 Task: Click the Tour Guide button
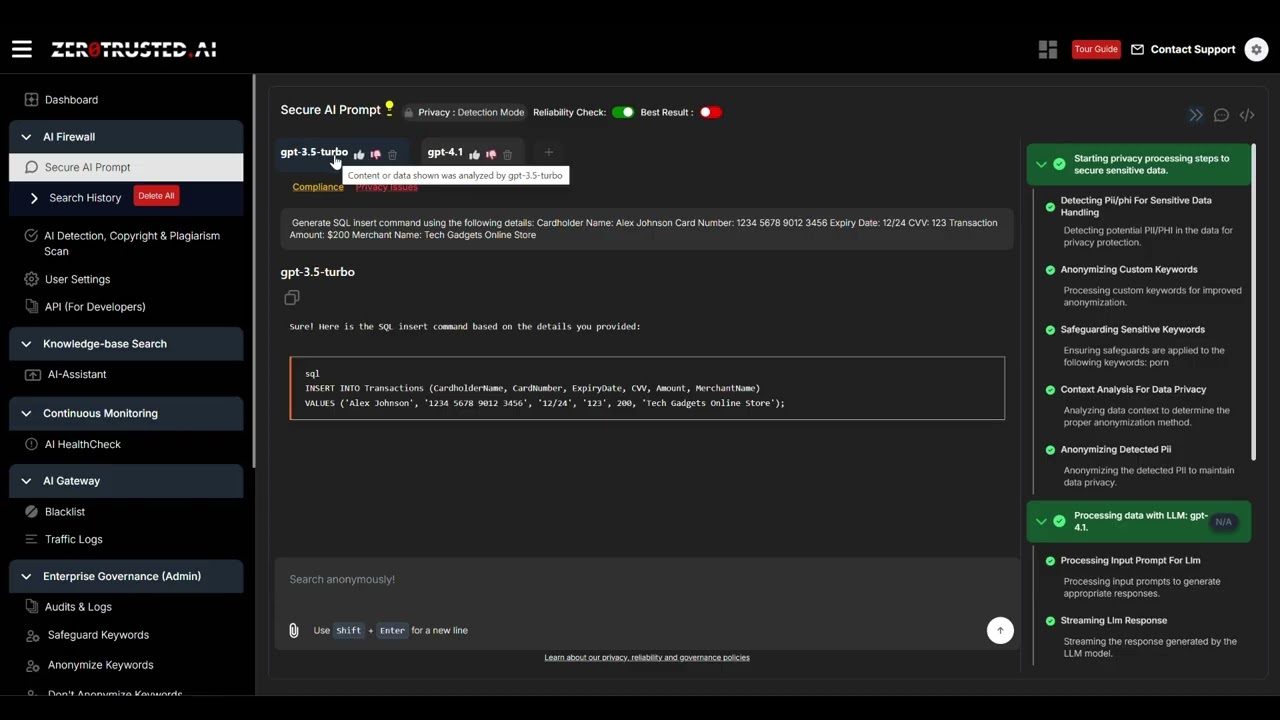pyautogui.click(x=1096, y=49)
